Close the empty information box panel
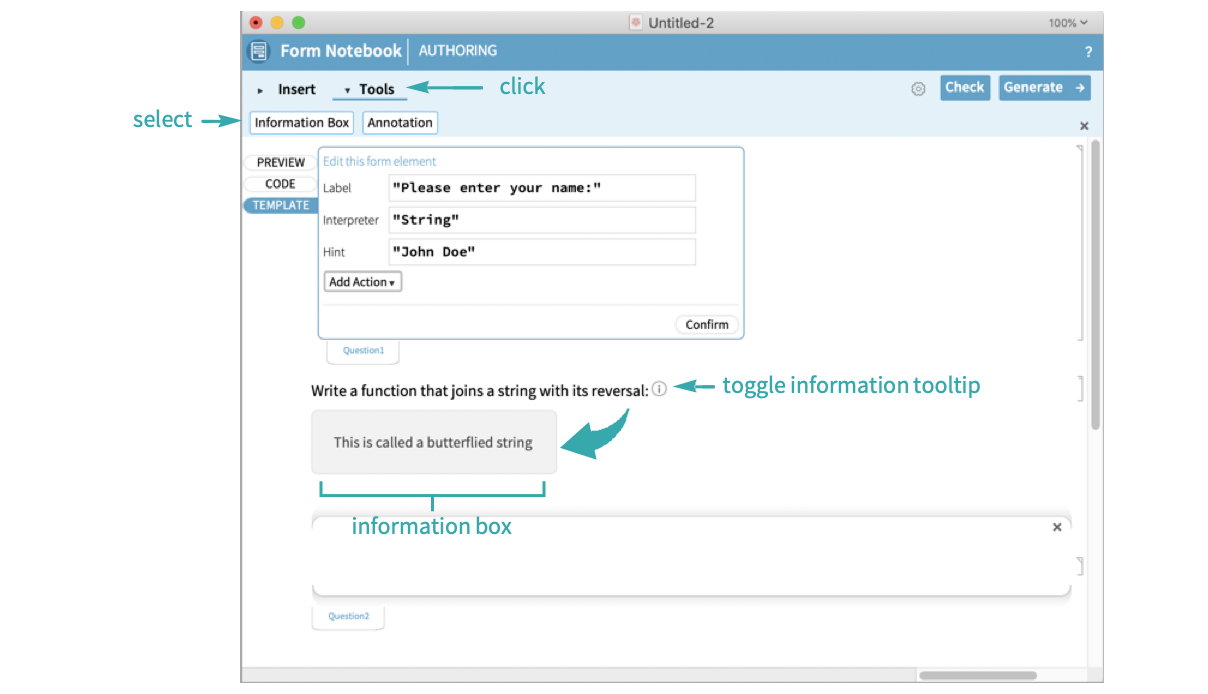Viewport: 1208px width, 694px height. [1057, 527]
